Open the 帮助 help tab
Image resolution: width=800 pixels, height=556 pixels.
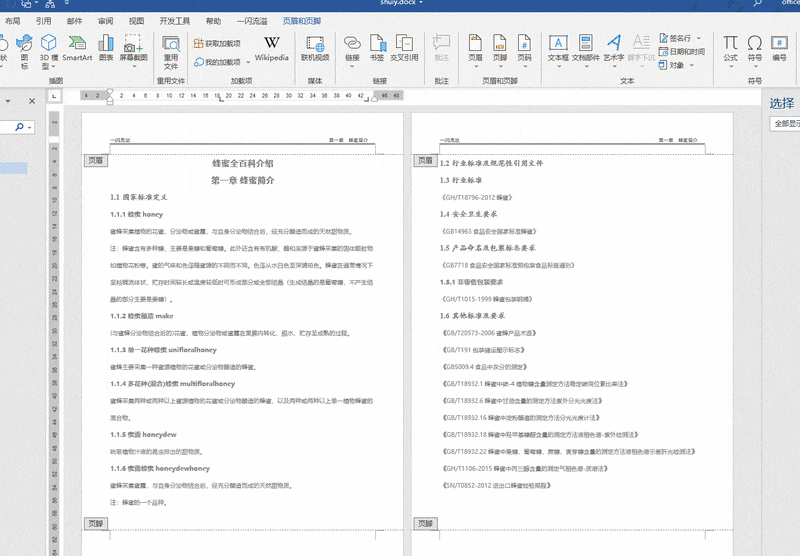click(213, 21)
